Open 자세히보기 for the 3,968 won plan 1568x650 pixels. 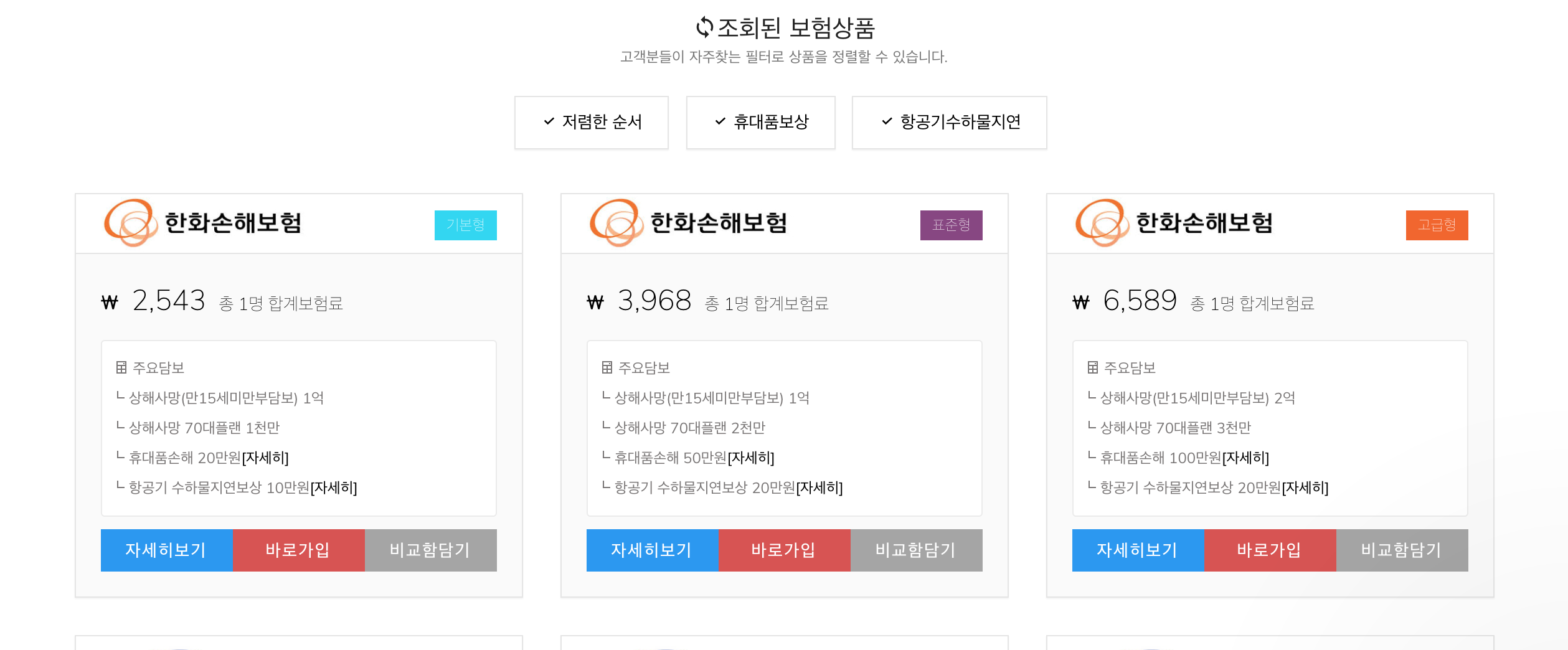[652, 550]
